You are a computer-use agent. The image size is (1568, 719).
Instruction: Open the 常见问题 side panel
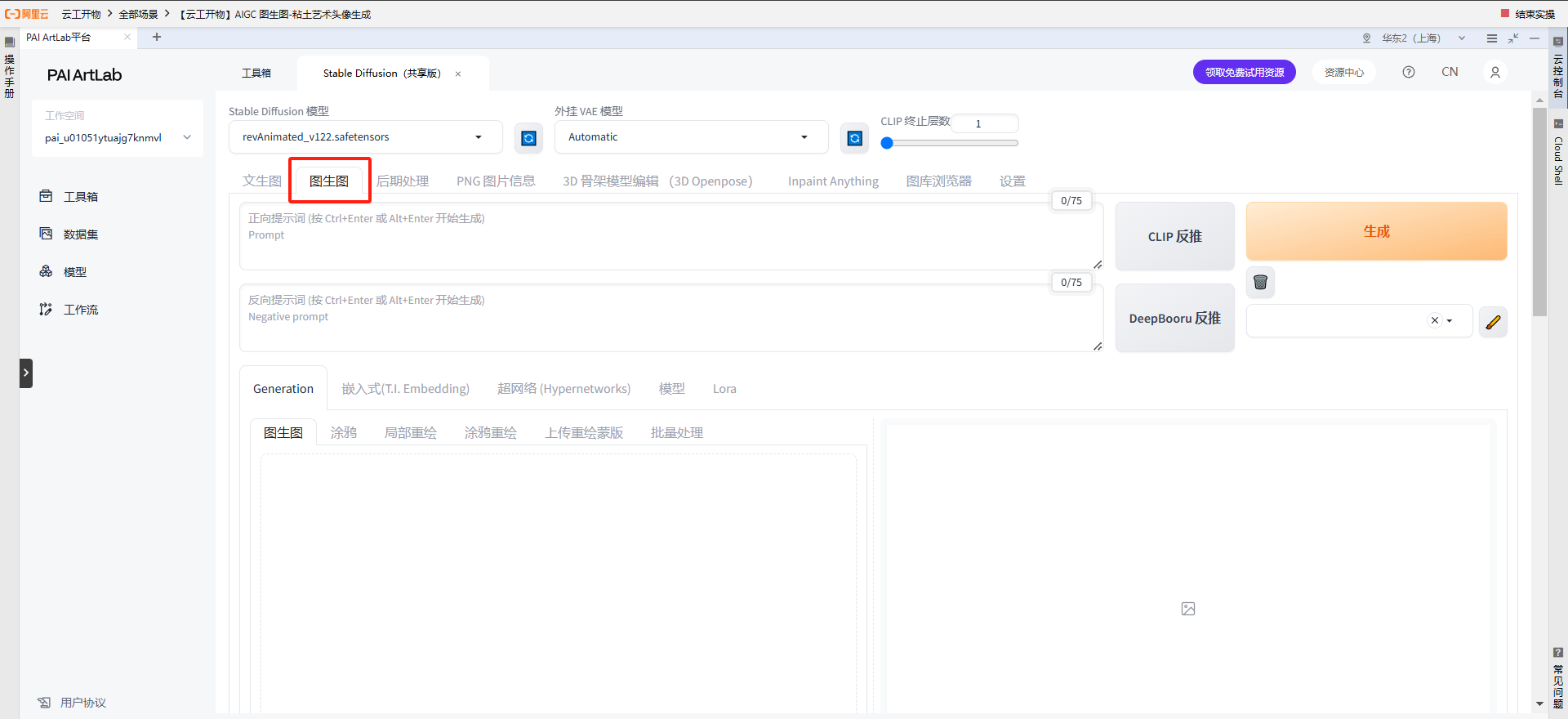(1558, 678)
